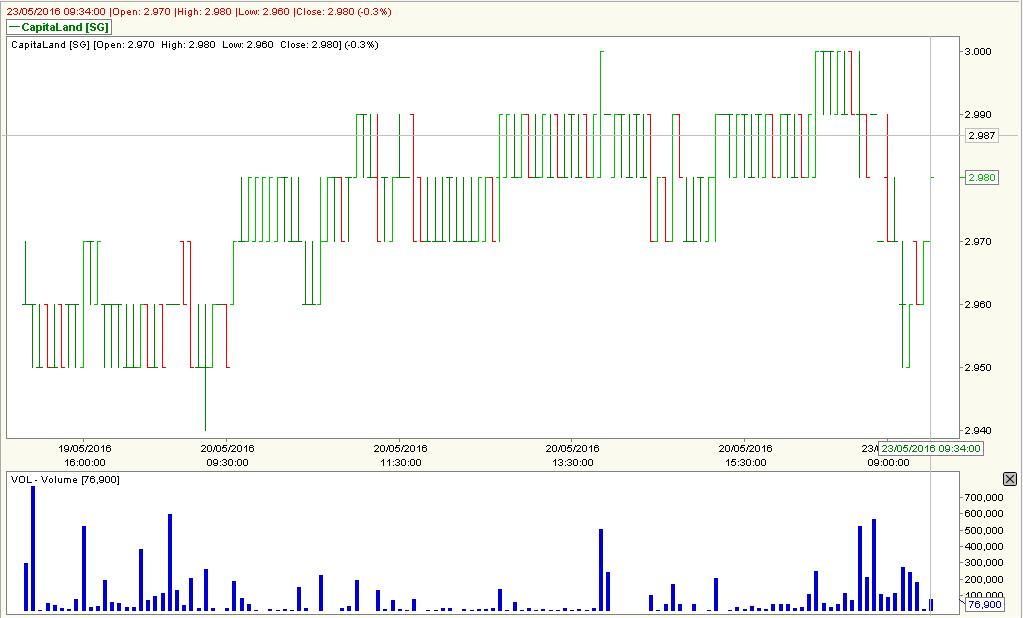Click the 20/05/2016 13:30:00 time label
Viewport: 1023px width, 618px height.
click(x=573, y=456)
